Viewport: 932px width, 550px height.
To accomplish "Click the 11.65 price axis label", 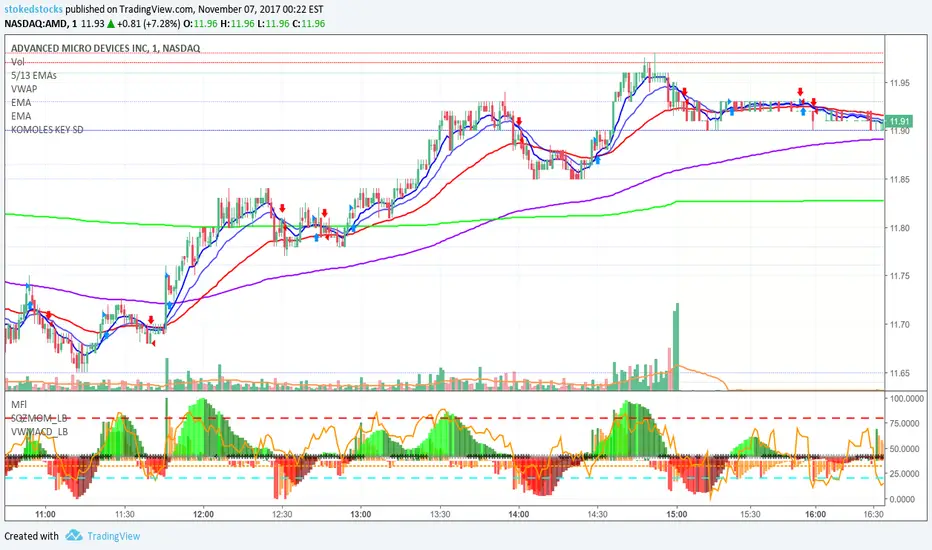I will tap(899, 373).
